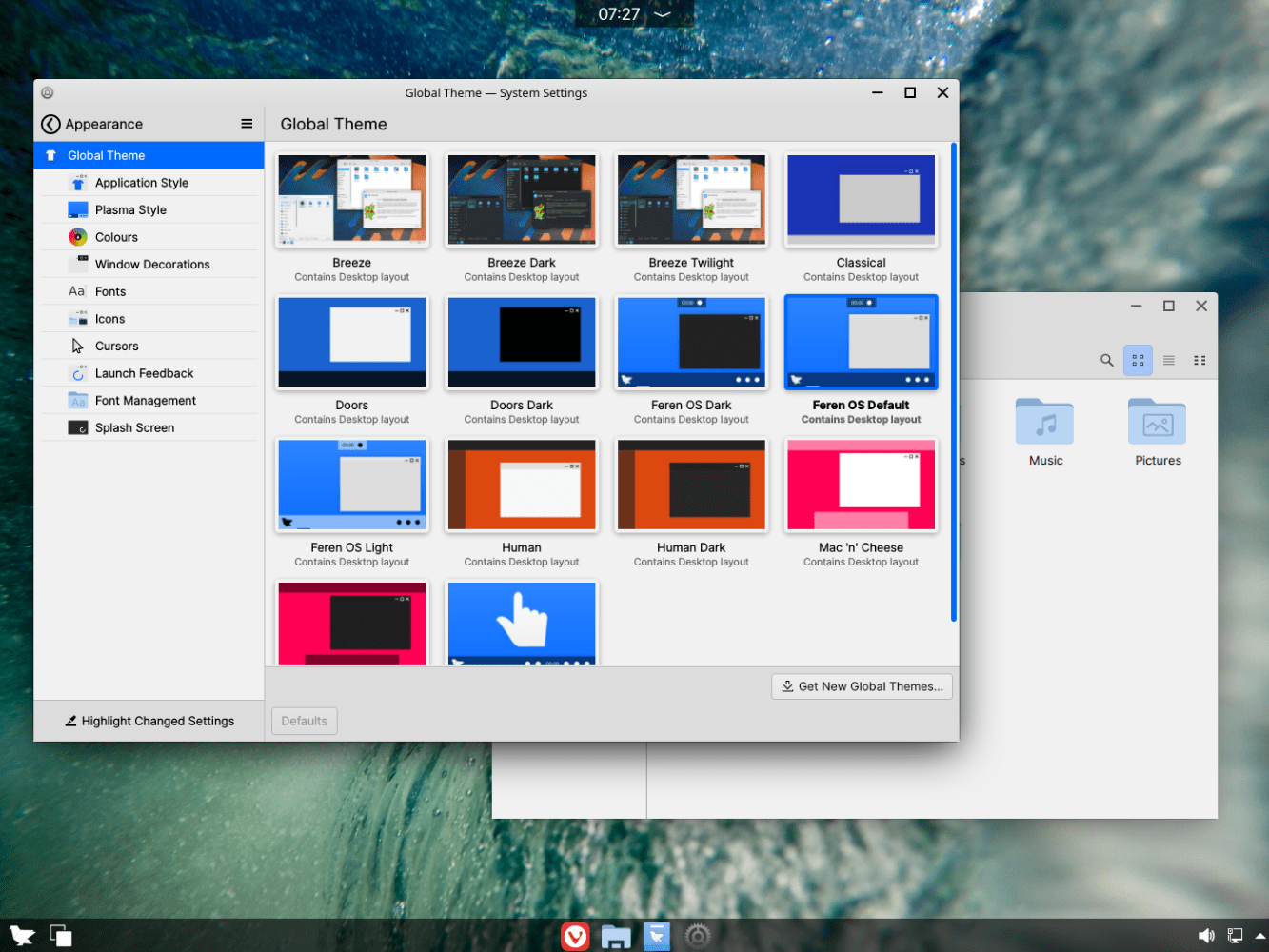Open Plasma Style settings
This screenshot has width=1269, height=952.
(130, 209)
